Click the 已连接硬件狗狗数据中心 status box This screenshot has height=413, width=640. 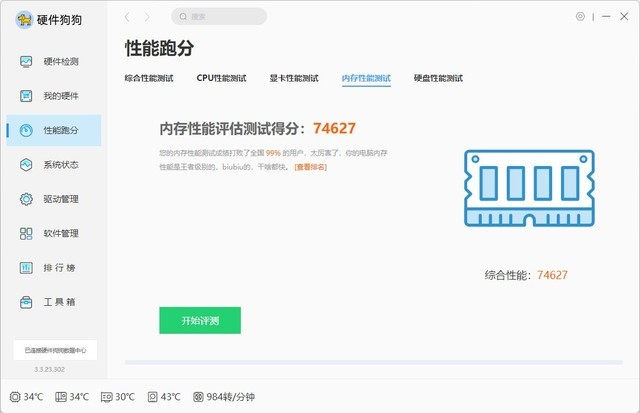point(55,350)
